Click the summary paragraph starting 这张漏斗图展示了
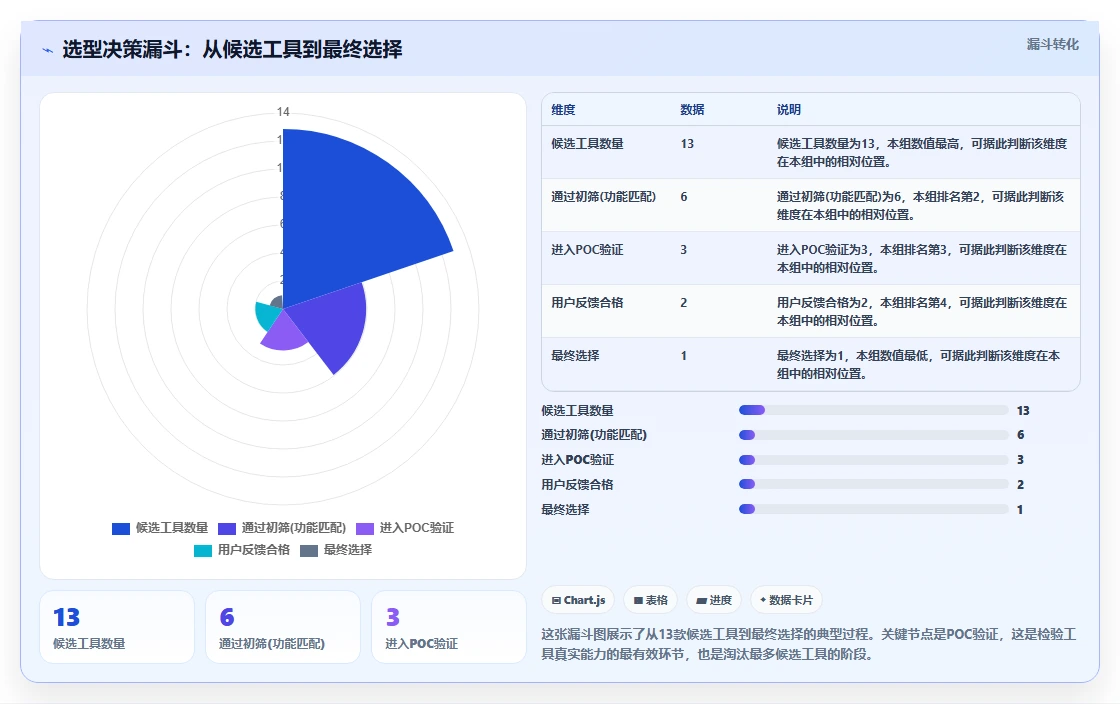1120x704 pixels. click(x=809, y=644)
